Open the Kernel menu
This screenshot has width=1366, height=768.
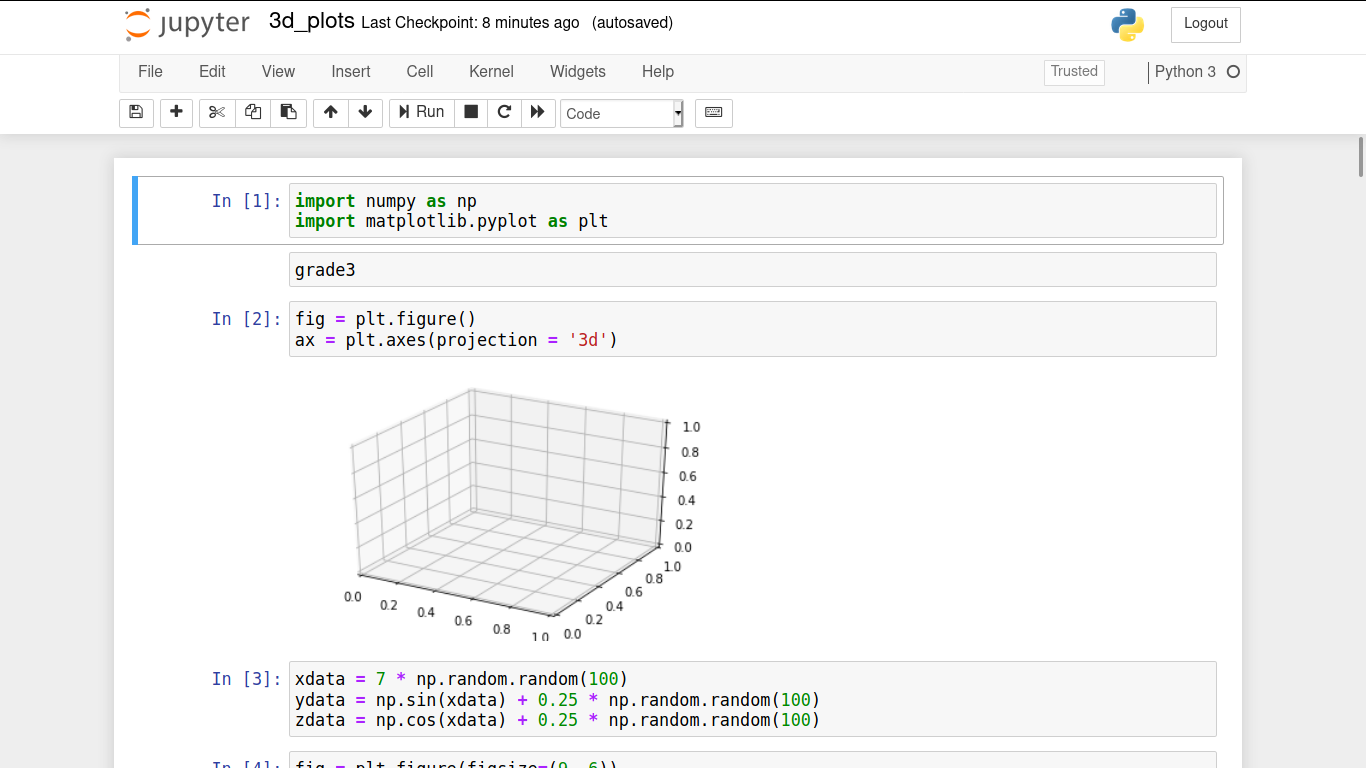(491, 72)
